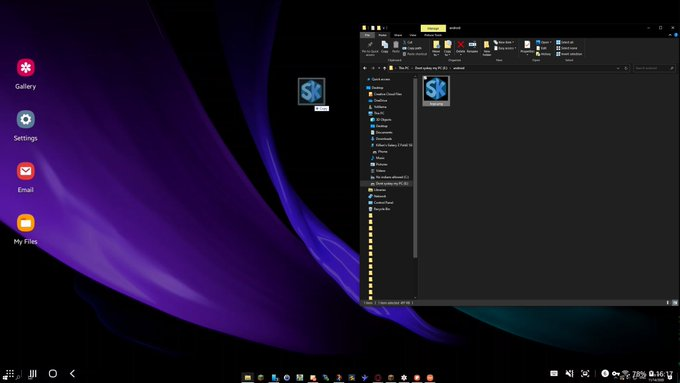Choose Copy path in the ribbon
The height and width of the screenshot is (383, 680).
412,48
